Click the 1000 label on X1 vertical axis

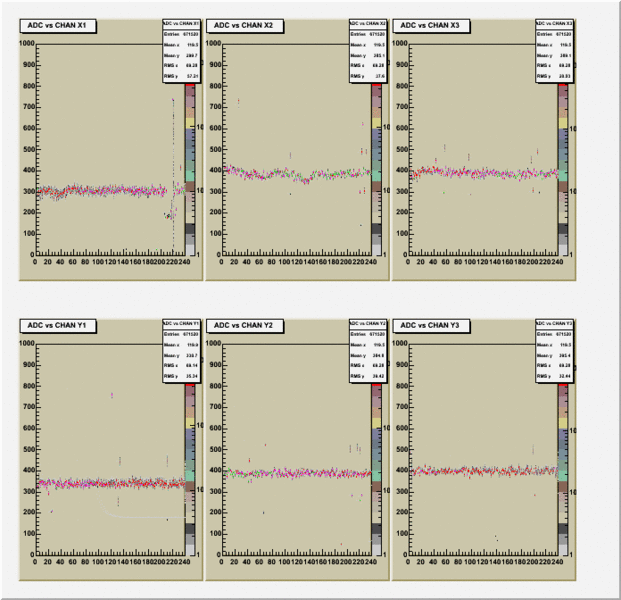27,43
